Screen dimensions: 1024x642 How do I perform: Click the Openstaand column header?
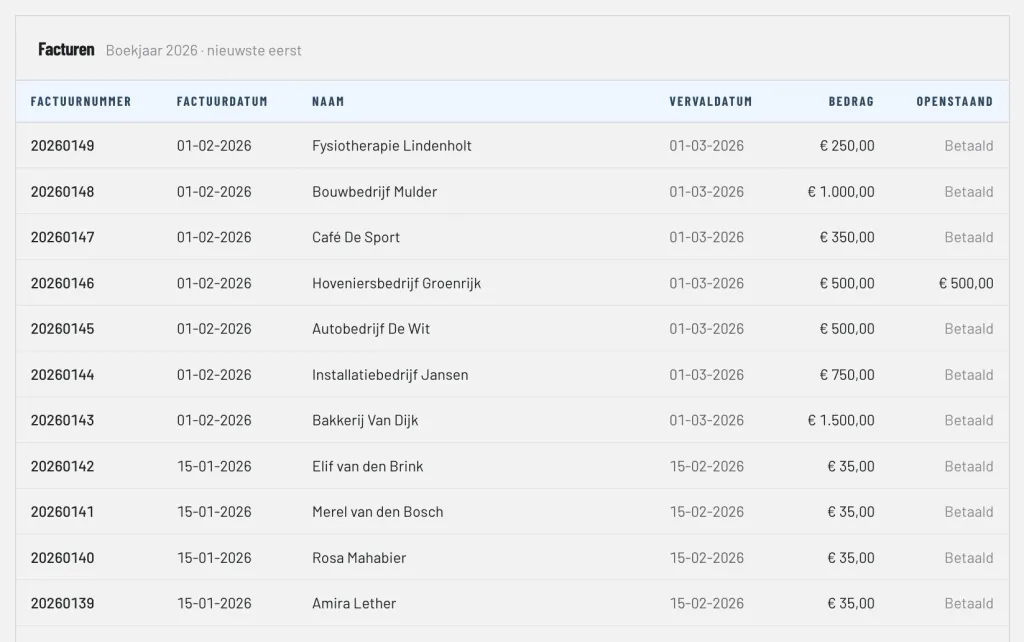click(x=955, y=101)
